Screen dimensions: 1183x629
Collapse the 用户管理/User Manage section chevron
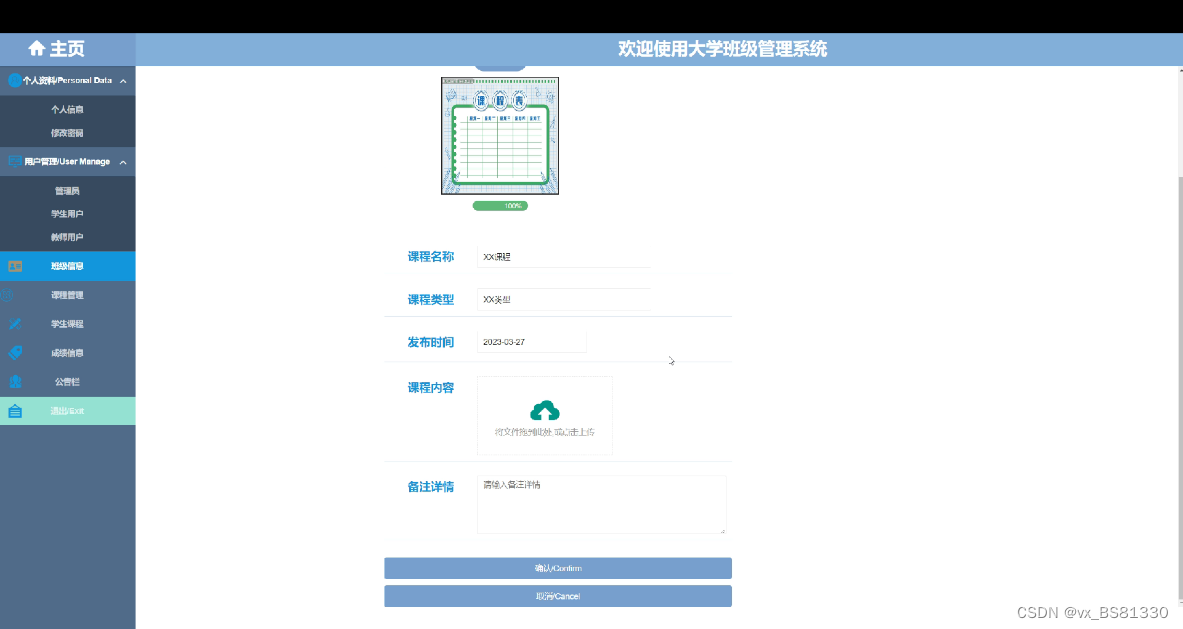[x=123, y=162]
